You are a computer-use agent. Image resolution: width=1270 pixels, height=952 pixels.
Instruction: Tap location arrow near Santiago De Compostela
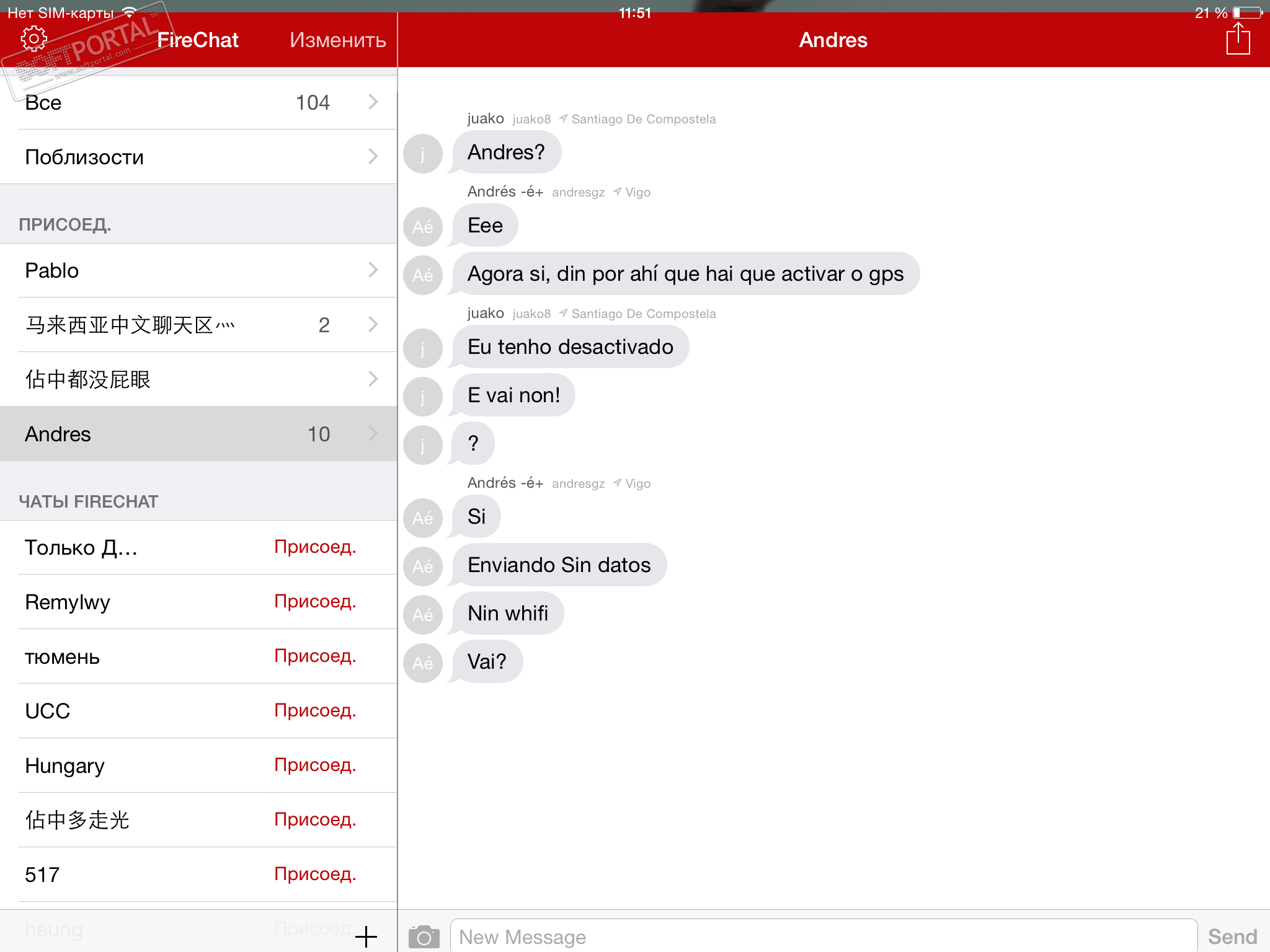coord(563,119)
